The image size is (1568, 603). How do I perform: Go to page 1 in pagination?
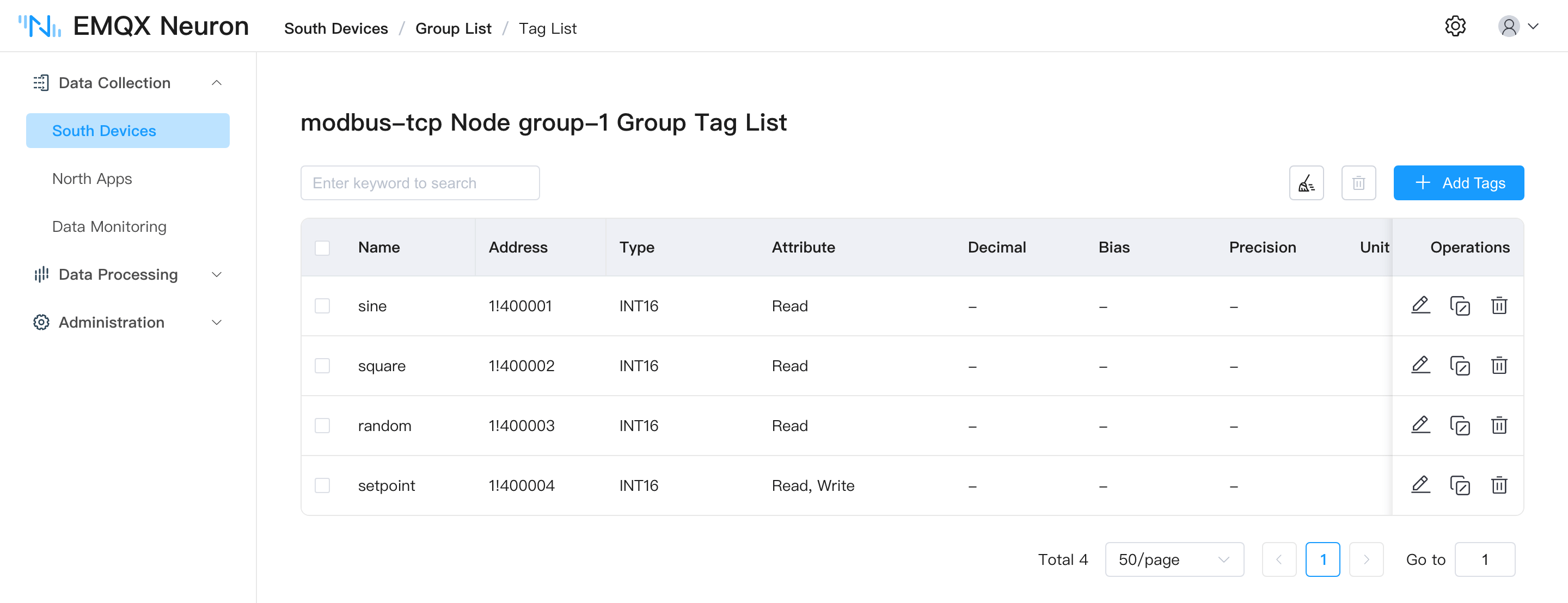coord(1322,559)
